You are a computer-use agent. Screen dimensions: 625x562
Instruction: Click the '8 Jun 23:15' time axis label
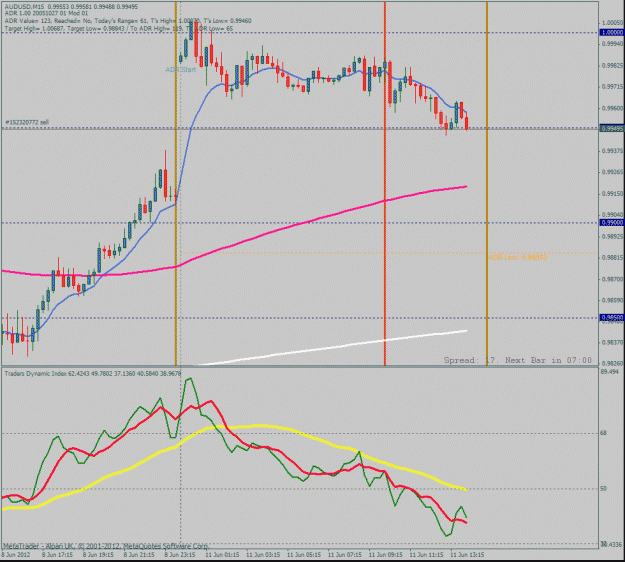click(180, 555)
